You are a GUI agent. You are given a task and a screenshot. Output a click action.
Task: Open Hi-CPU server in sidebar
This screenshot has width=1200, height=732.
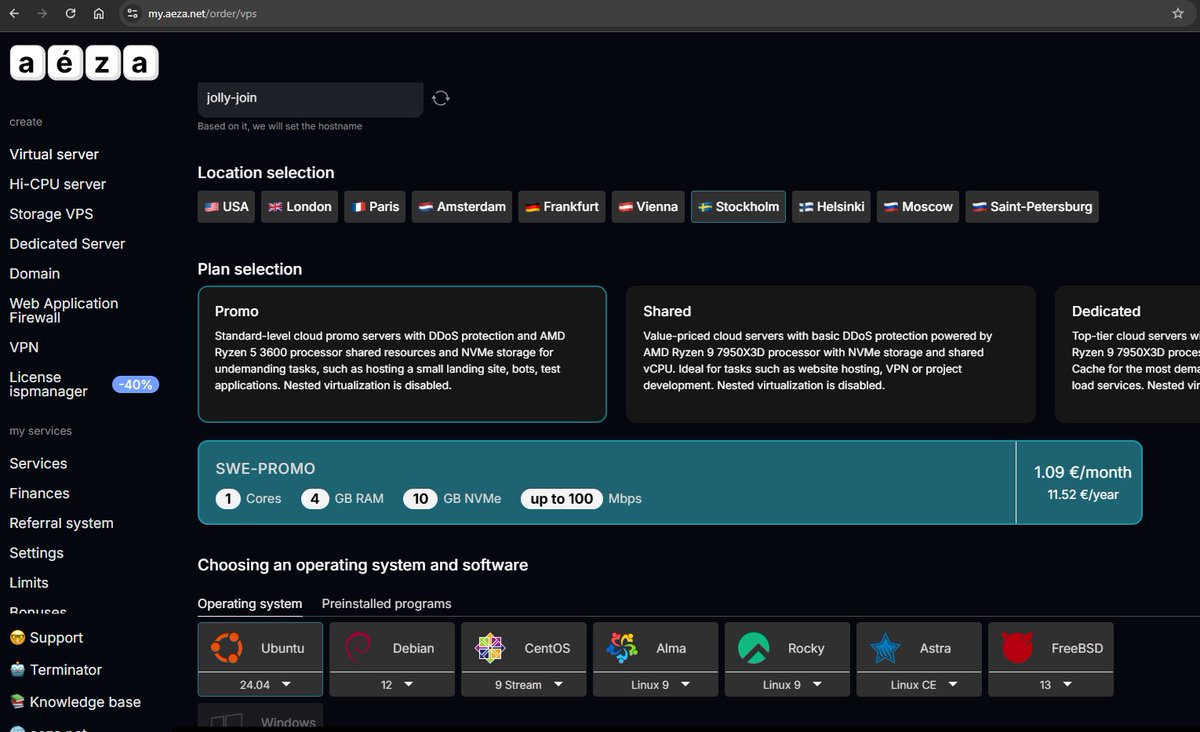57,184
